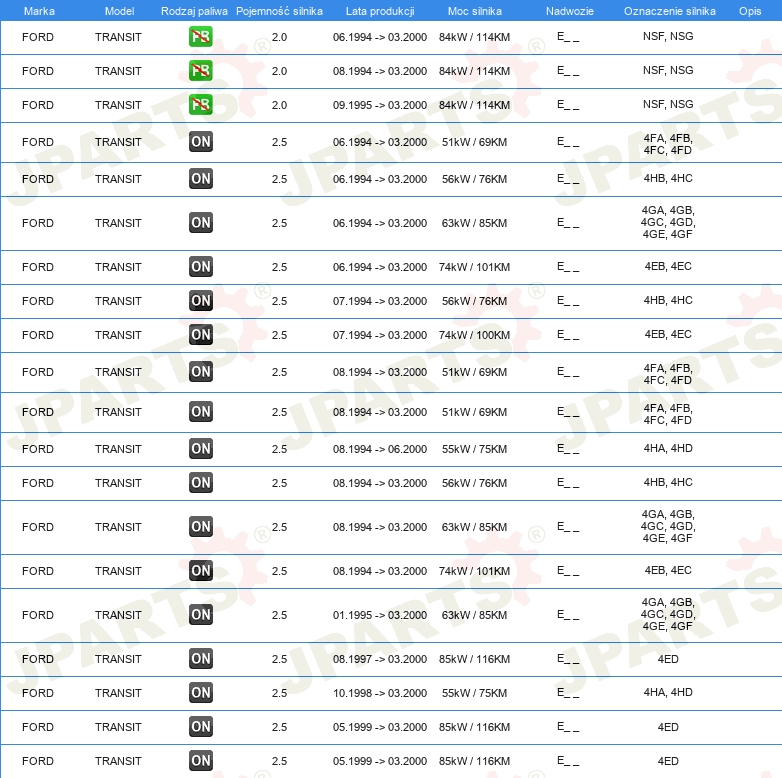782x778 pixels.
Task: Click the TRANSIT cell in the 10.1998 row
Action: [118, 693]
